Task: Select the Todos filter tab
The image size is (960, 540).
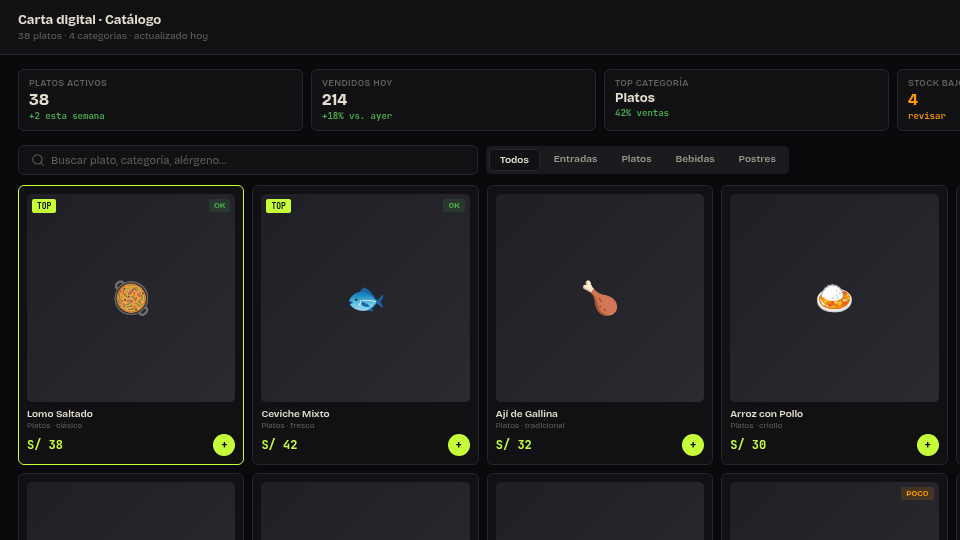Action: 514,160
